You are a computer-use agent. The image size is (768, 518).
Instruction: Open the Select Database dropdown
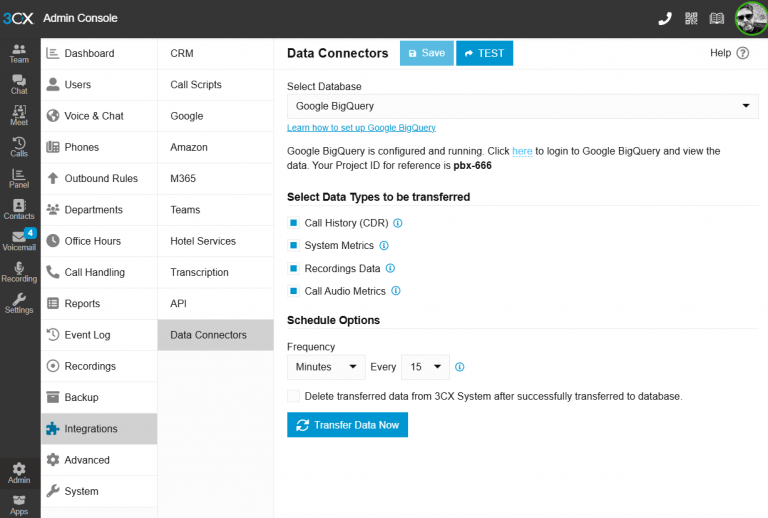[523, 106]
